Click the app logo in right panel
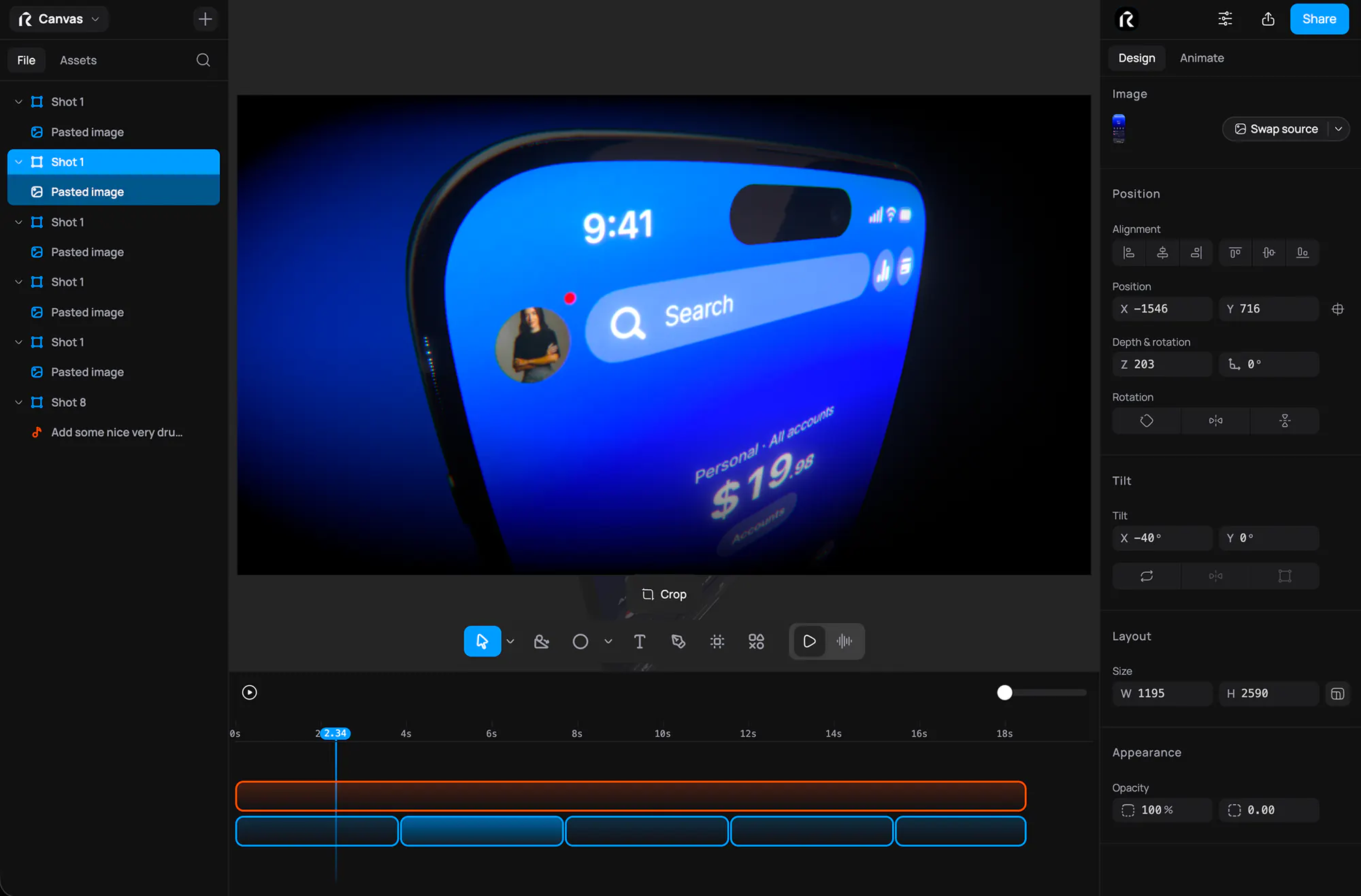 [x=1127, y=19]
